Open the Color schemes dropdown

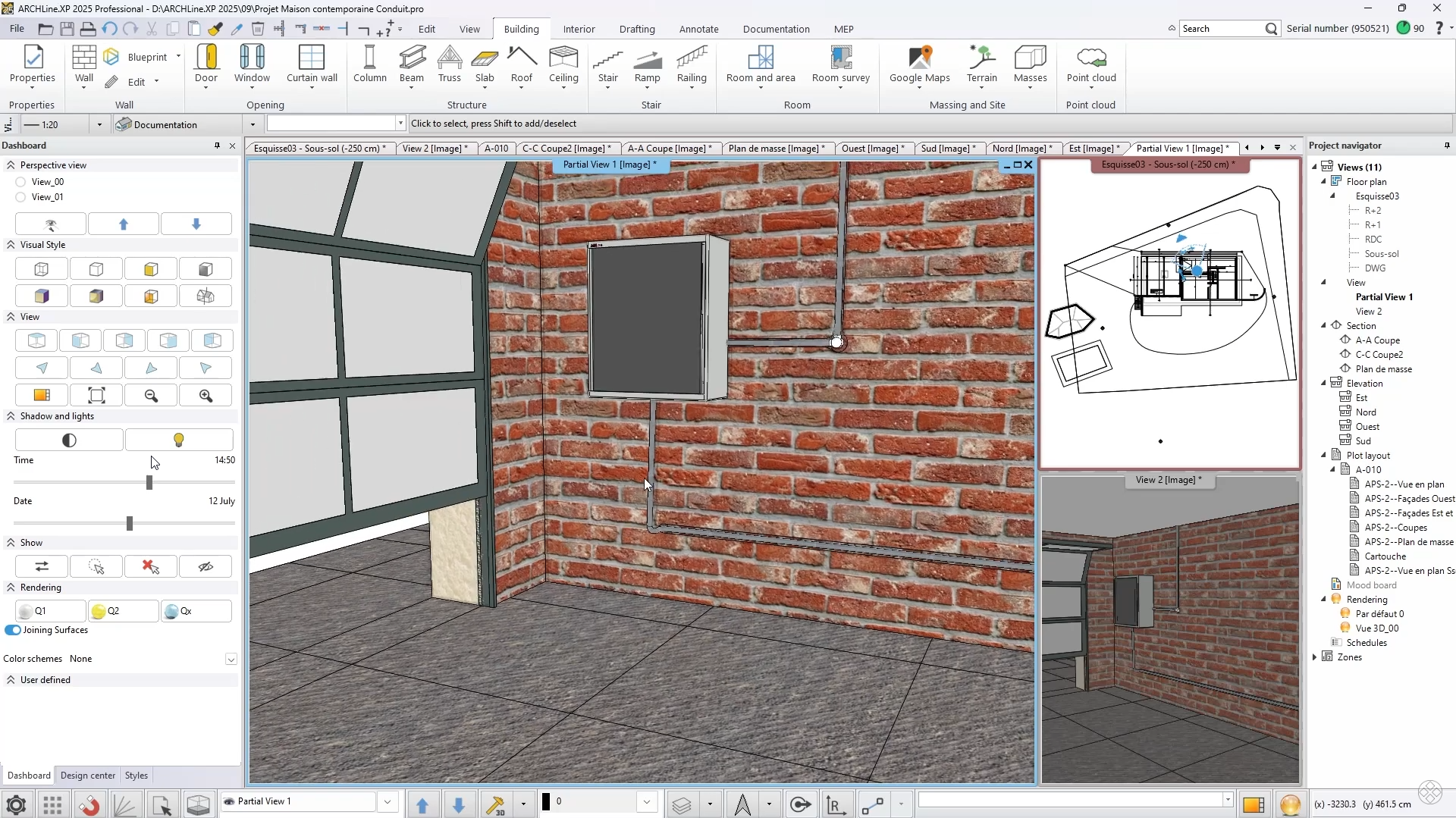click(x=231, y=660)
